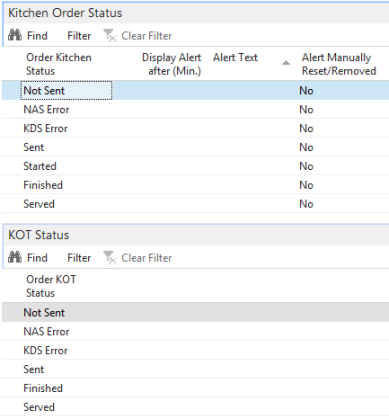Select the Finished row in KOT Status list

point(195,388)
